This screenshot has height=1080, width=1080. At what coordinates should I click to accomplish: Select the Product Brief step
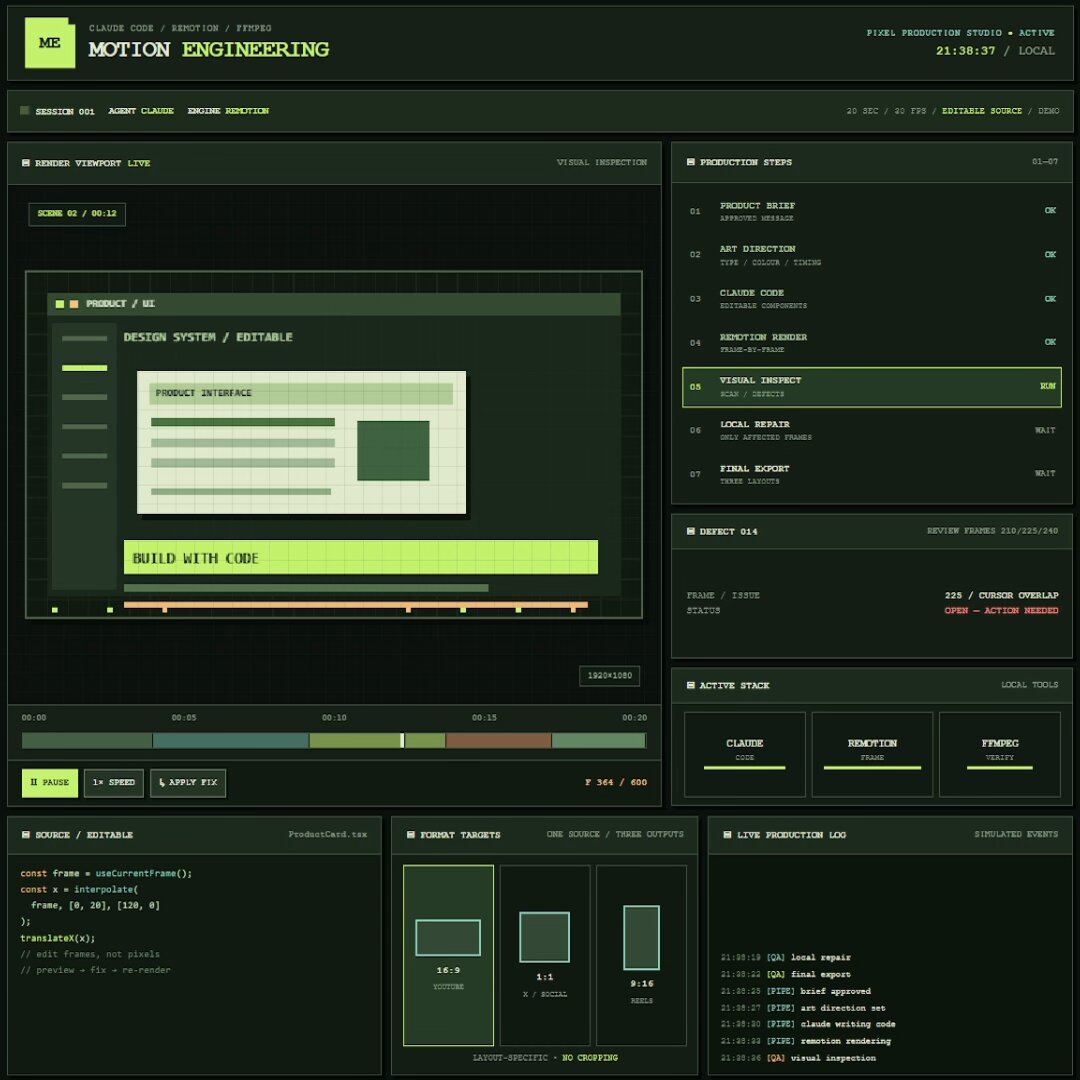pyautogui.click(x=871, y=211)
